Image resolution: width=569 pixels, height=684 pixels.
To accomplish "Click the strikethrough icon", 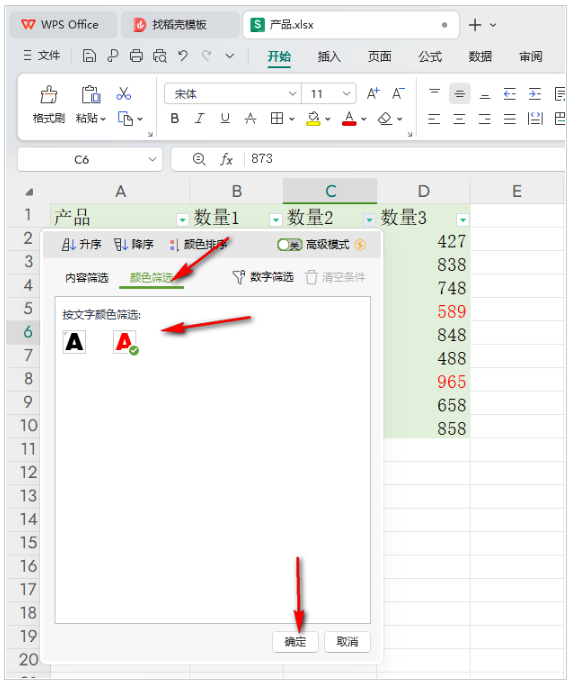I will point(250,118).
